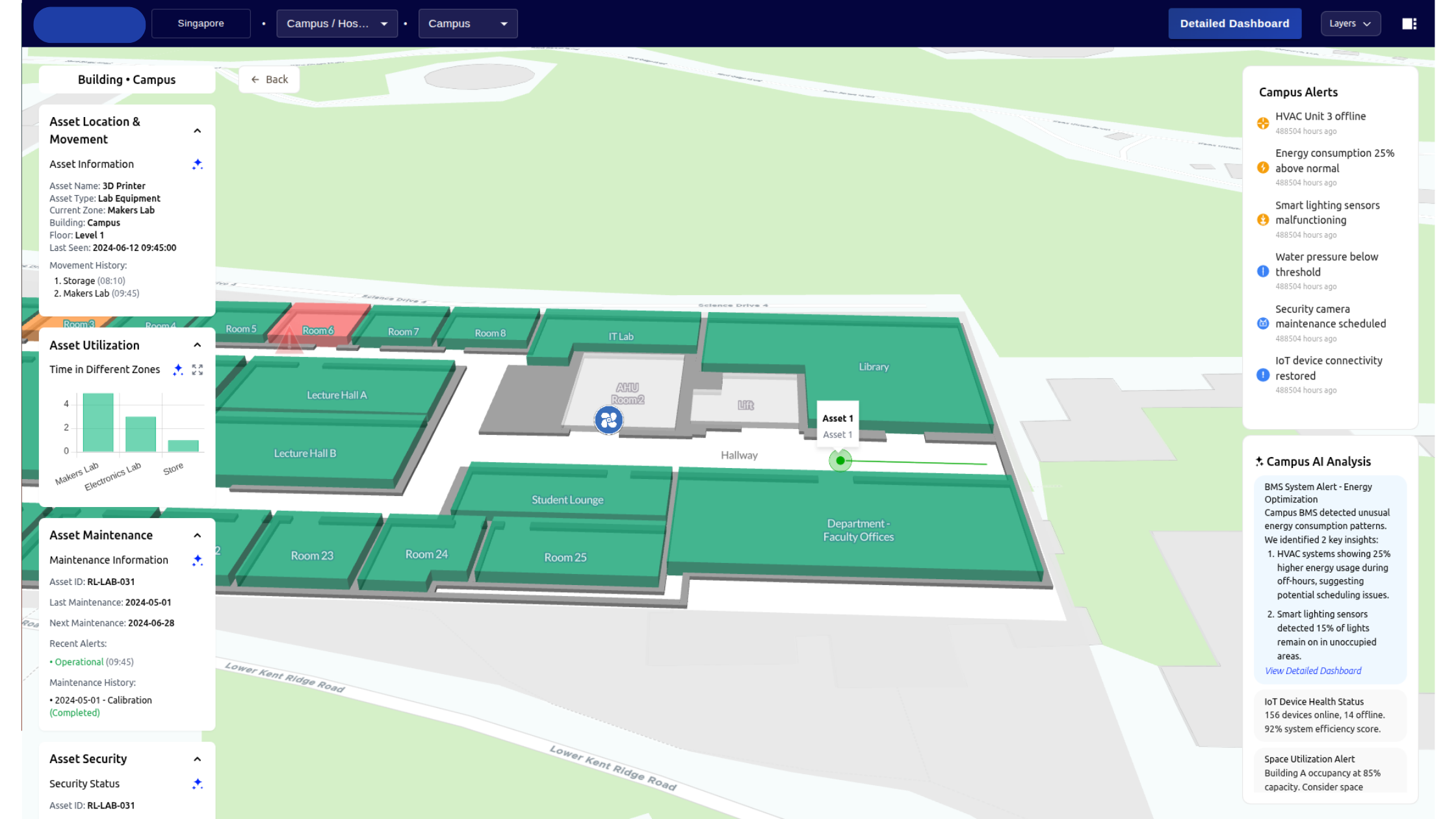Screen dimensions: 1456x819
Task: Select Lecture Hall B on the map
Action: 305,453
